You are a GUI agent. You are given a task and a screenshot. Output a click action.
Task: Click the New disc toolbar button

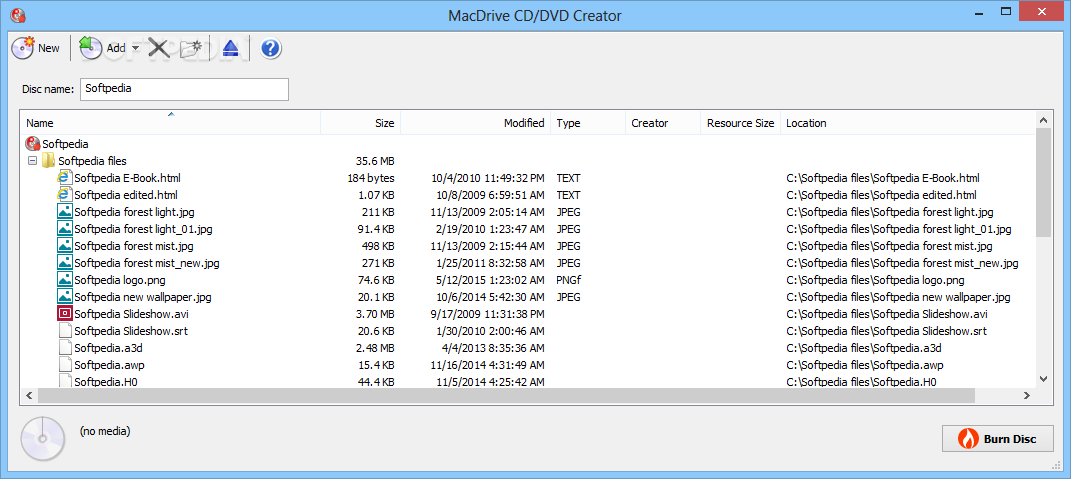point(36,48)
